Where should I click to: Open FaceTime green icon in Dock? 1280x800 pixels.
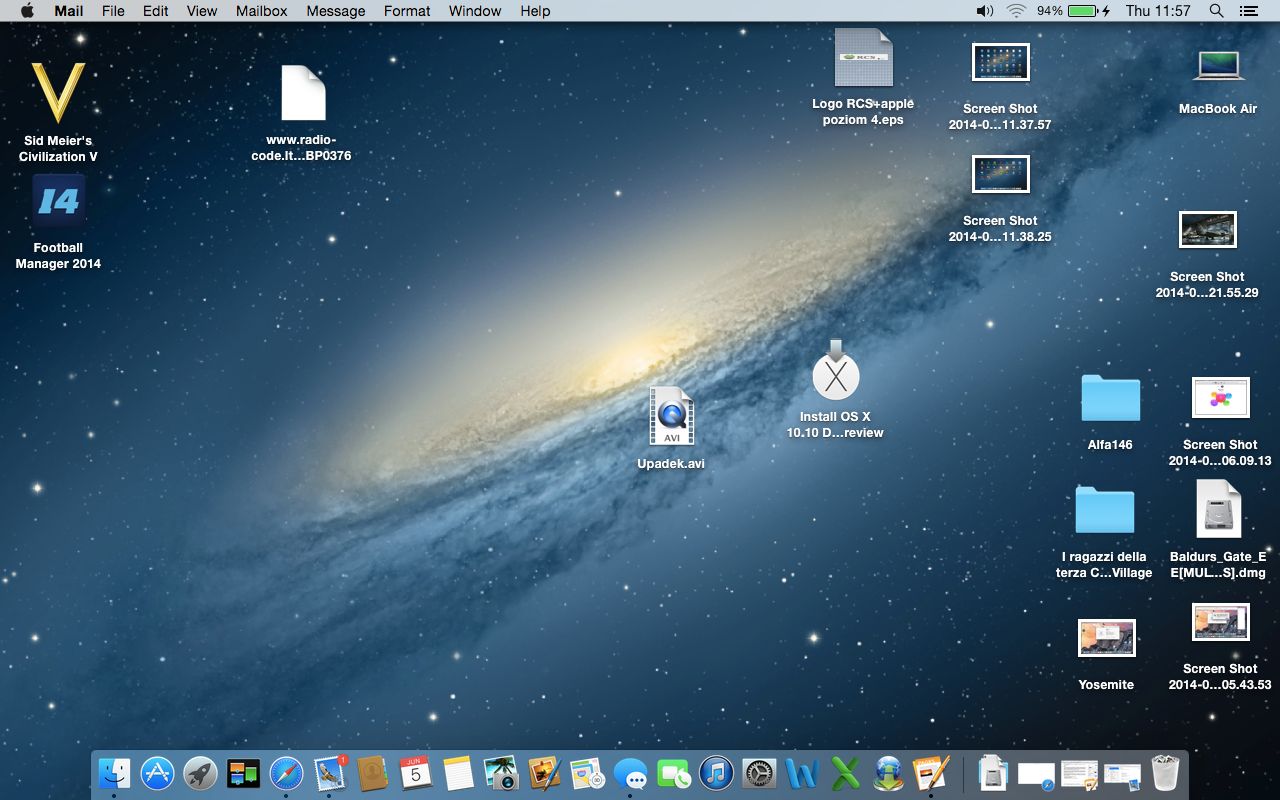pyautogui.click(x=673, y=773)
